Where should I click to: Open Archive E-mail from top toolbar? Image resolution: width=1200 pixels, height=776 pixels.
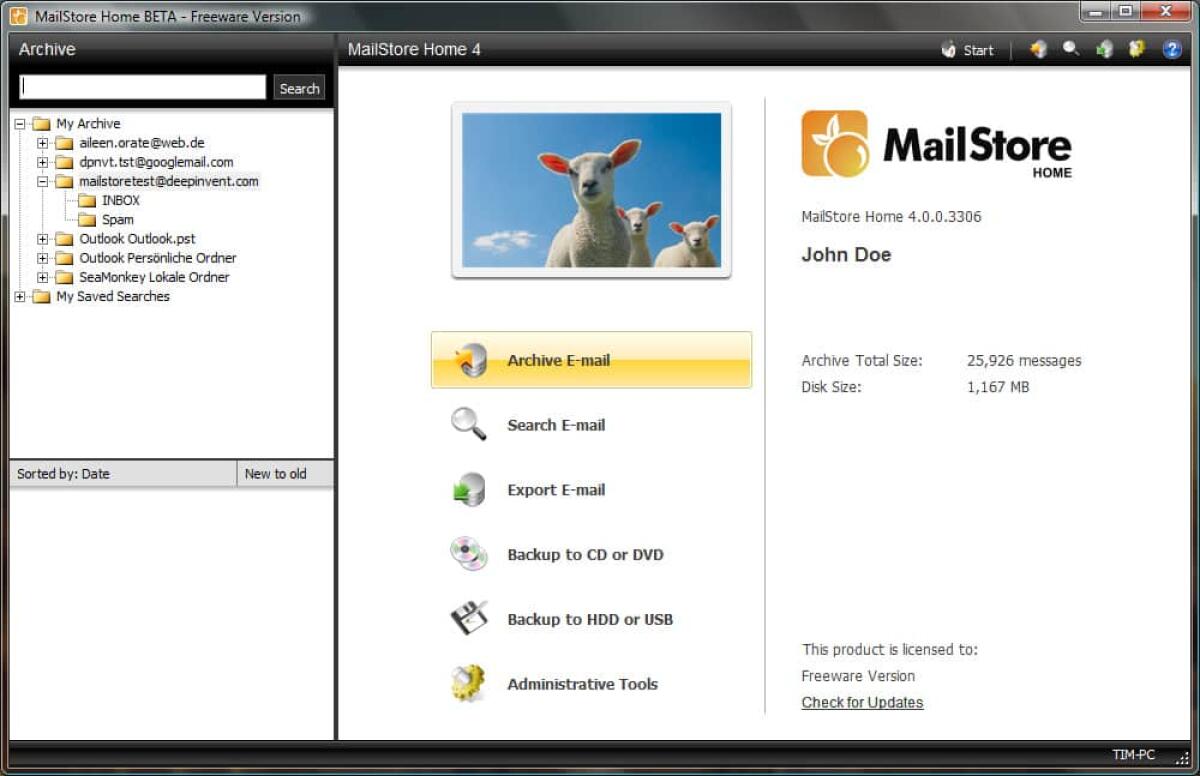click(1038, 49)
